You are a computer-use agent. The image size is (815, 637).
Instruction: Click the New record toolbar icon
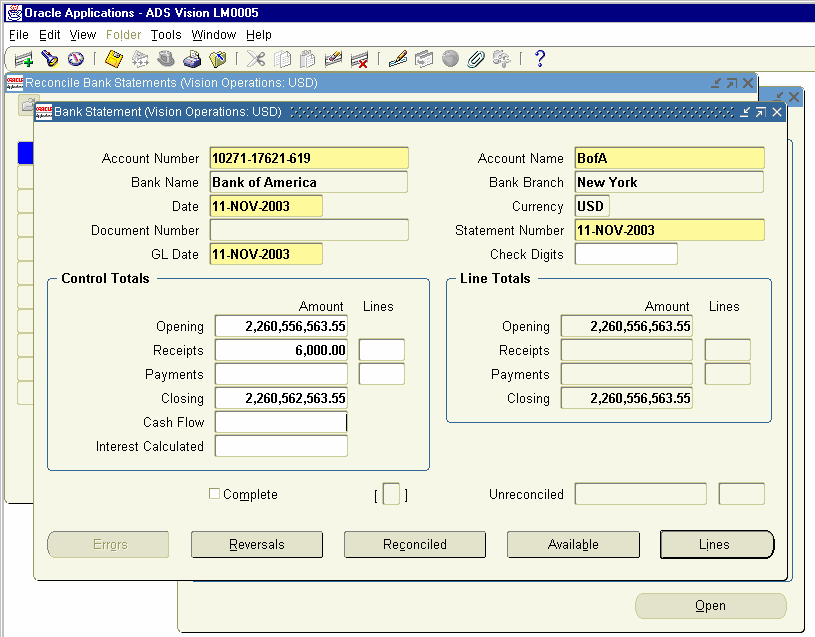click(24, 59)
